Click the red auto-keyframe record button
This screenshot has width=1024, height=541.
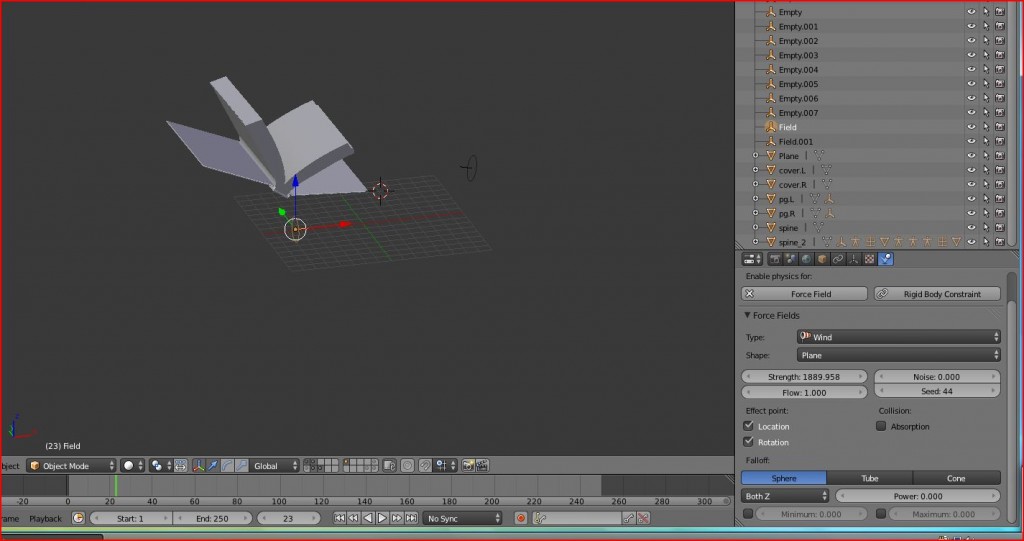pos(520,518)
